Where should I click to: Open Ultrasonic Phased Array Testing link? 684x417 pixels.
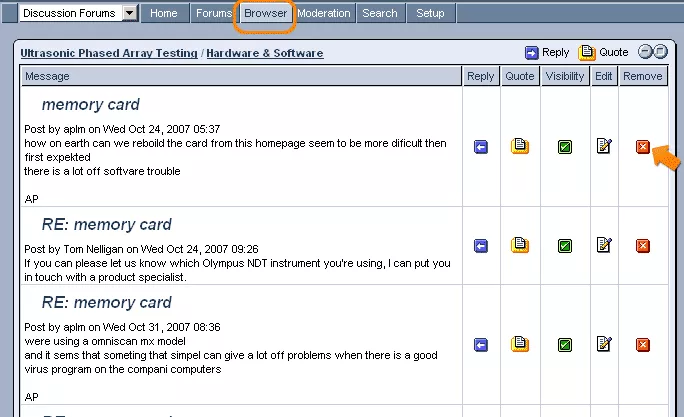pos(109,53)
